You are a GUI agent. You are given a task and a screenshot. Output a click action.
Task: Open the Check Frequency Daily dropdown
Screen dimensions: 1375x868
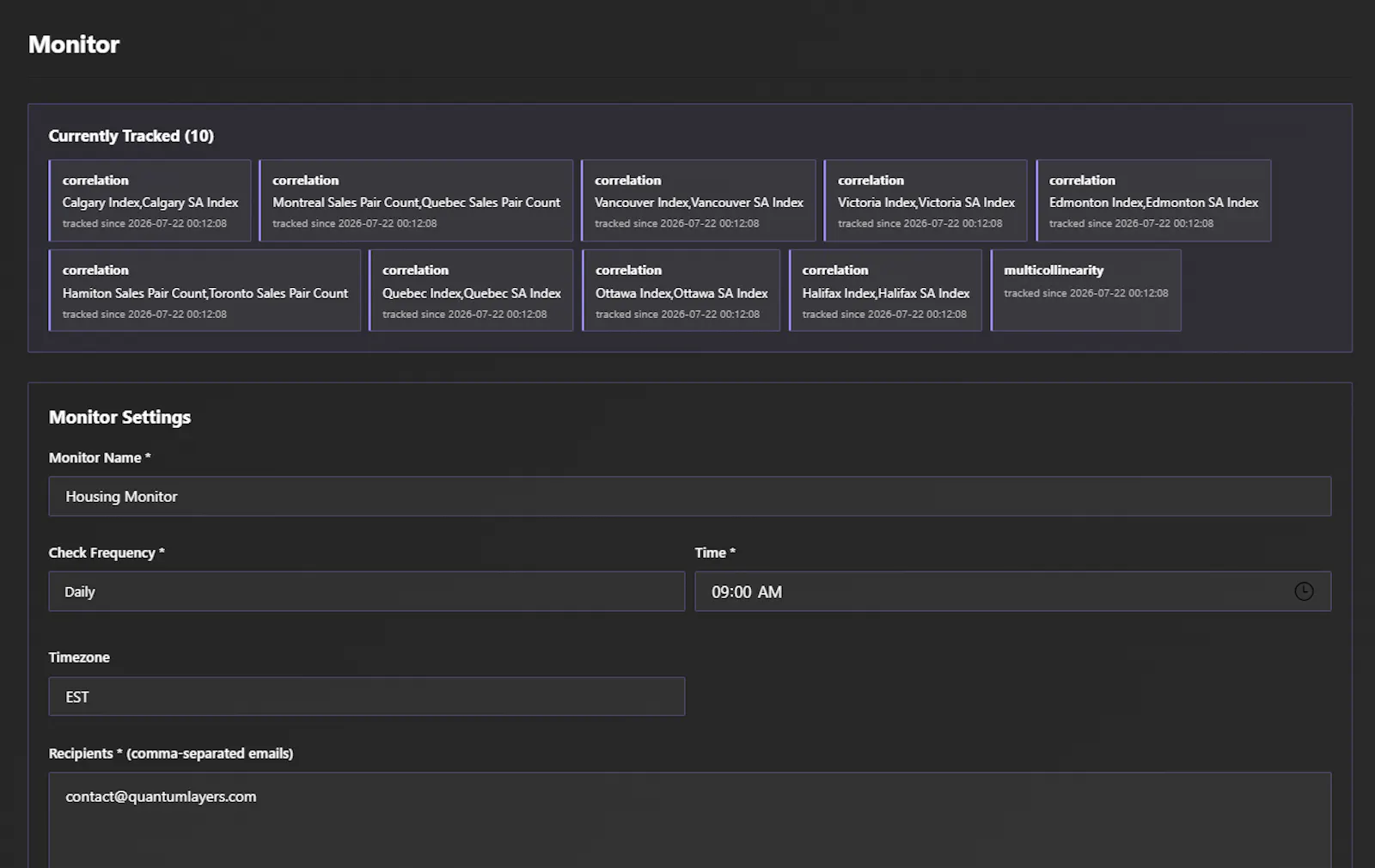(367, 591)
